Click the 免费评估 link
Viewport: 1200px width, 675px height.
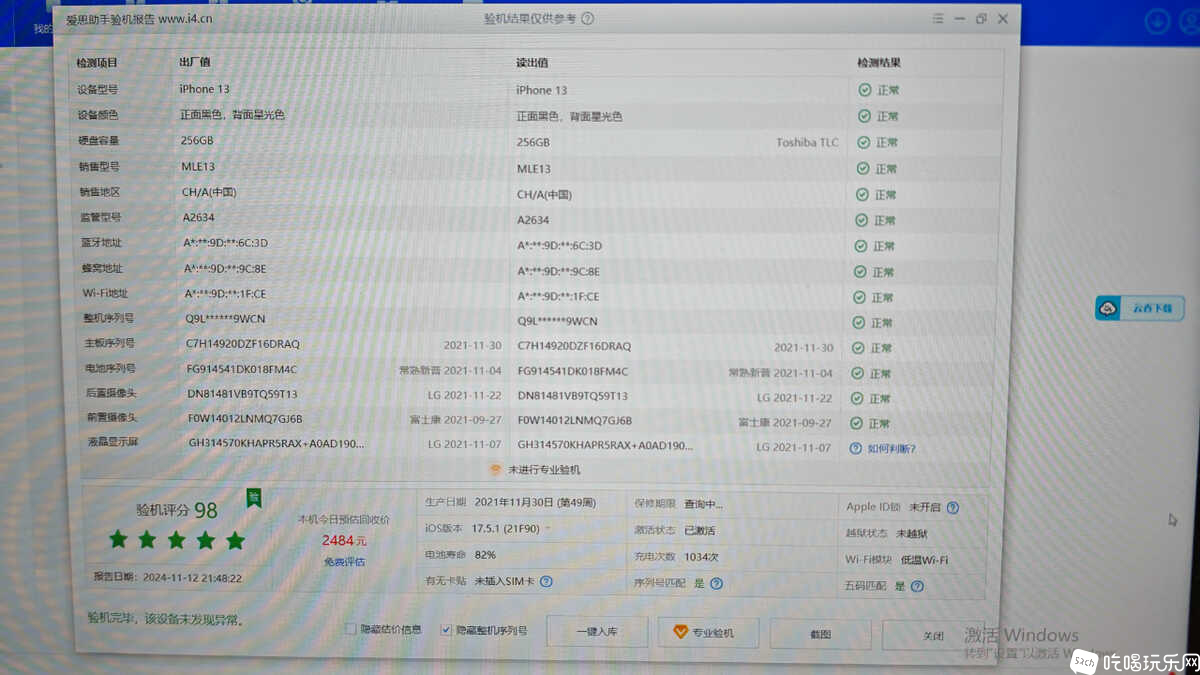pyautogui.click(x=345, y=562)
